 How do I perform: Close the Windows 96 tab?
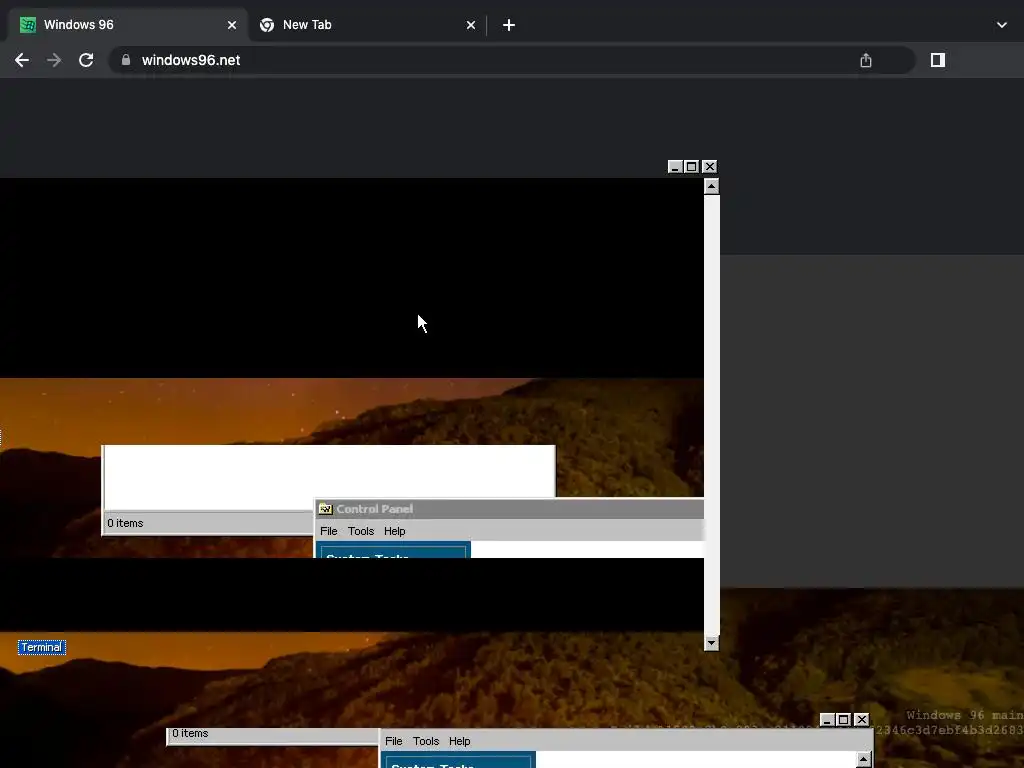tap(232, 25)
